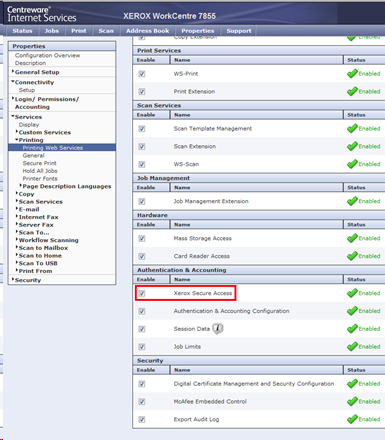Toggle the WS-Scan enable checkbox
This screenshot has height=440, width=385.
pos(142,164)
